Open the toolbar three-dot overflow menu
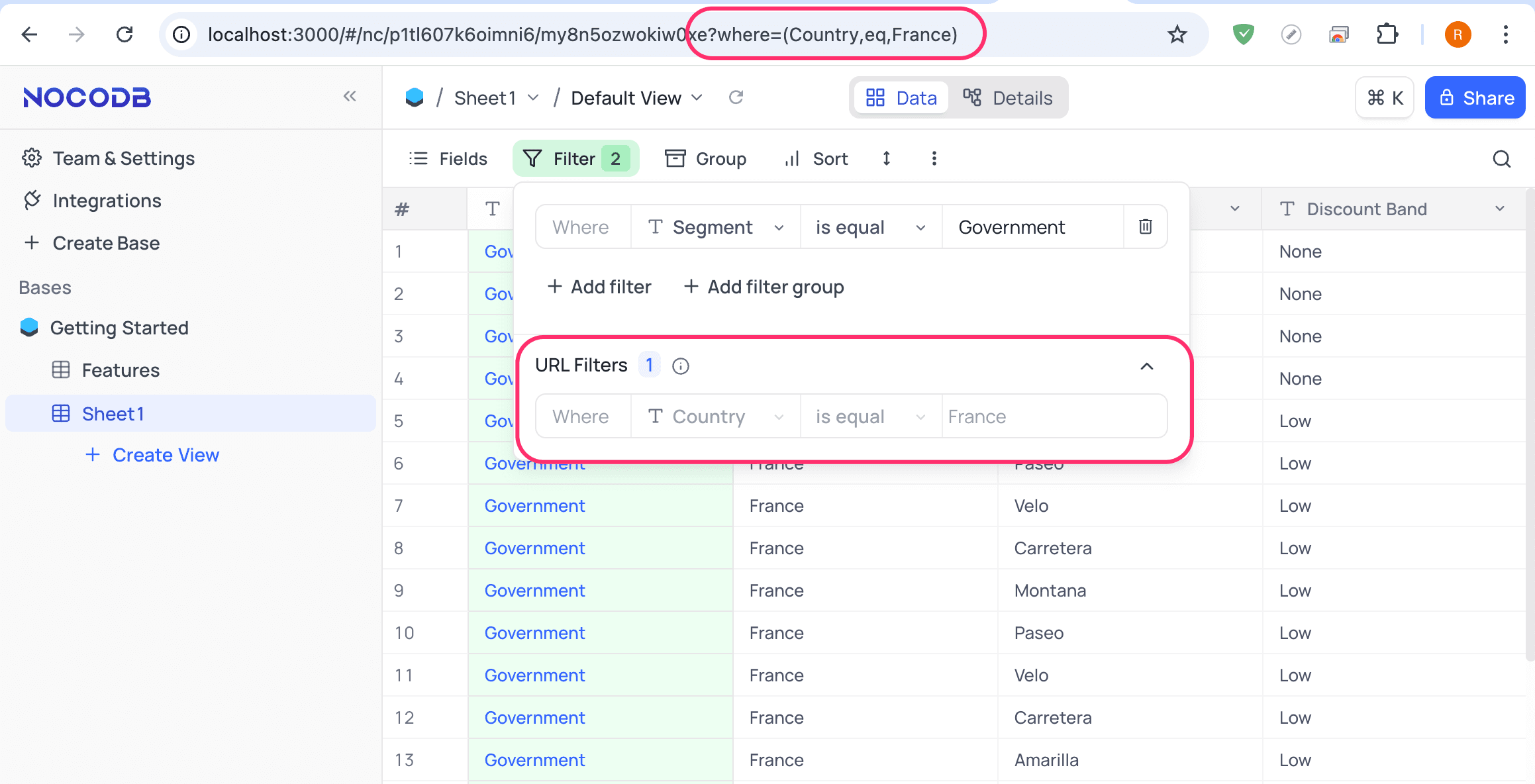This screenshot has width=1535, height=784. point(934,158)
